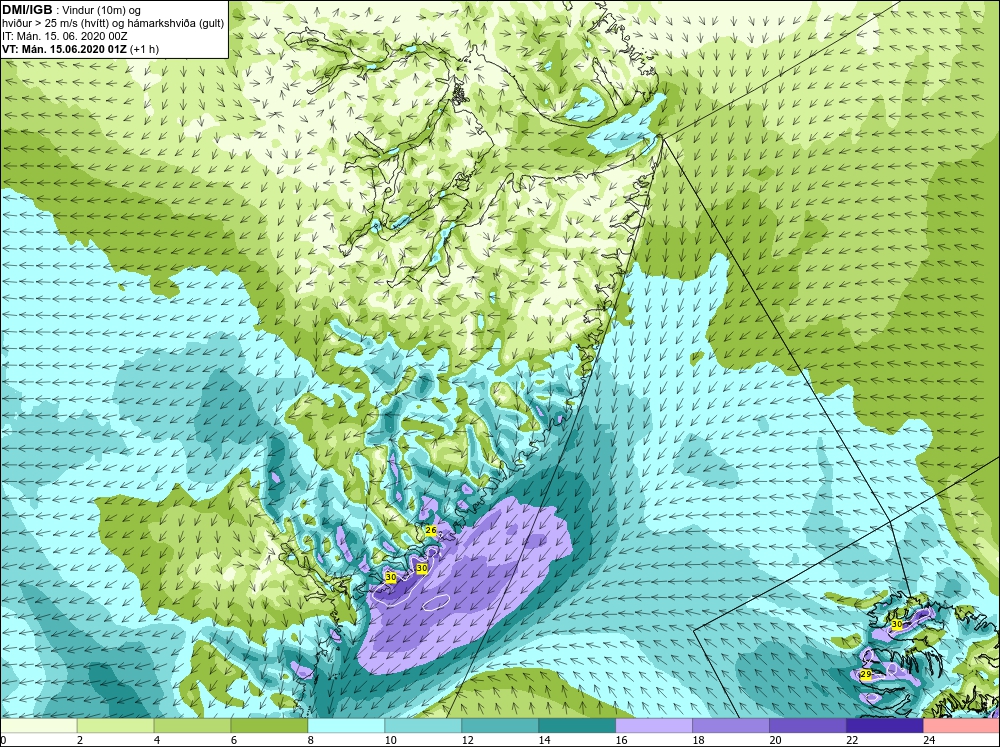This screenshot has height=747, width=1000.
Task: Click the scale value '0'
Action: point(3,740)
